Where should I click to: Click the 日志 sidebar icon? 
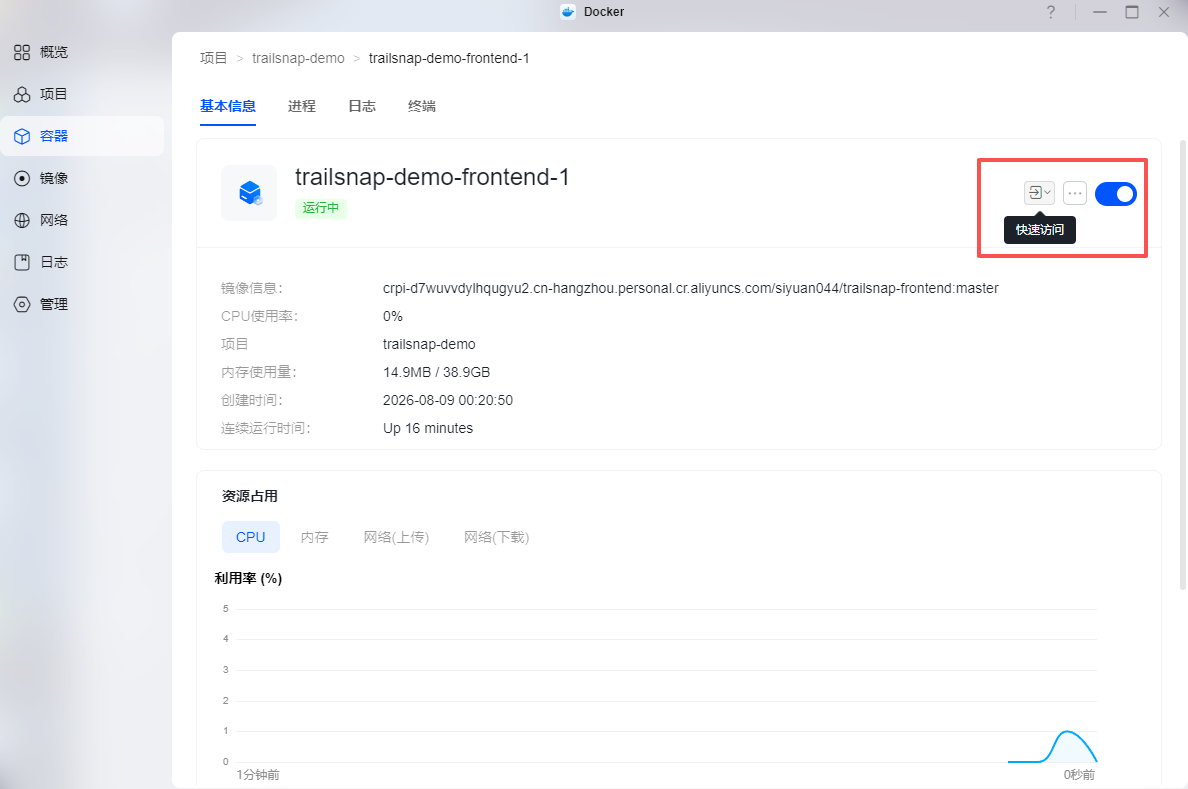[x=22, y=262]
